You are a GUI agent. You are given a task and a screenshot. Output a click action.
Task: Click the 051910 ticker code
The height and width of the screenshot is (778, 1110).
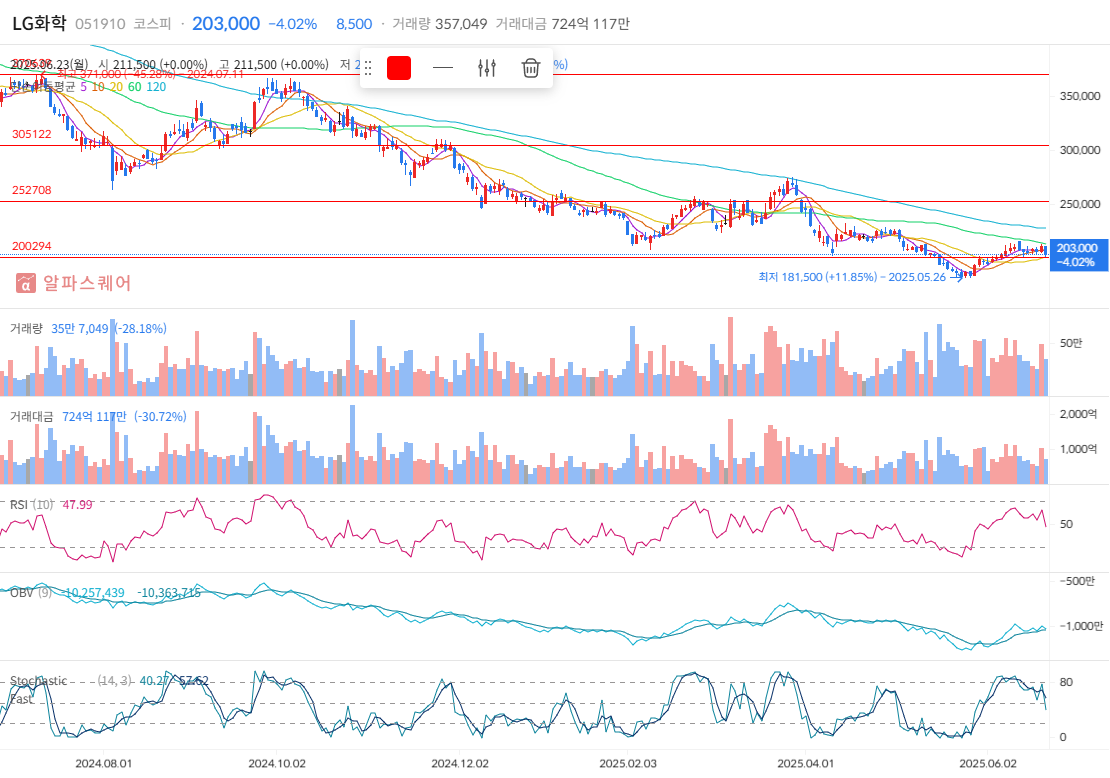coord(100,24)
